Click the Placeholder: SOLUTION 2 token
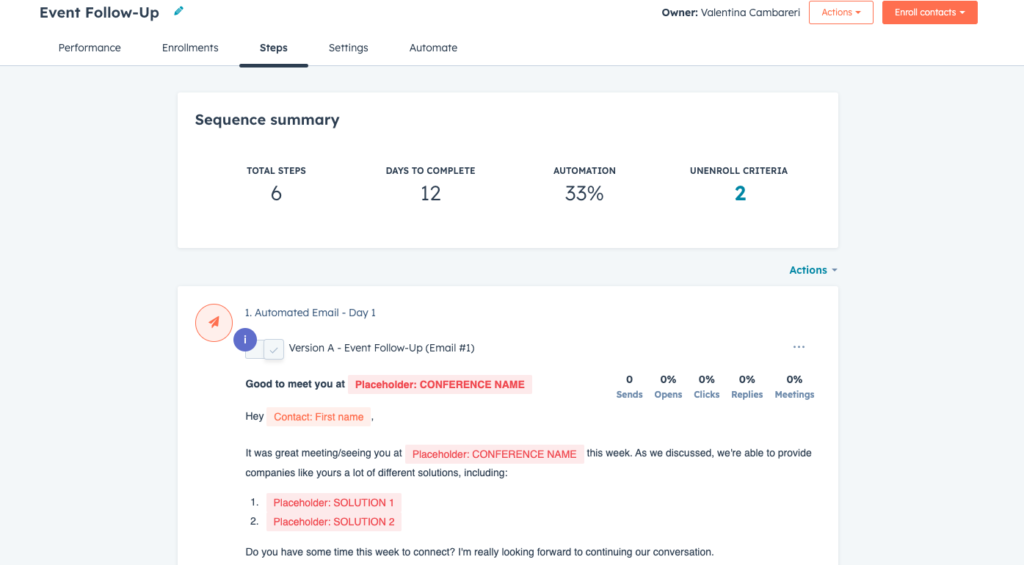Viewport: 1024px width, 565px height. click(333, 522)
